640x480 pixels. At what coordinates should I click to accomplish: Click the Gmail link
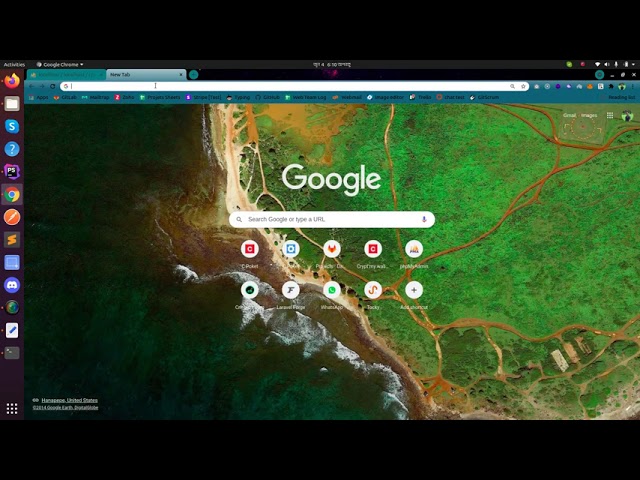click(569, 115)
